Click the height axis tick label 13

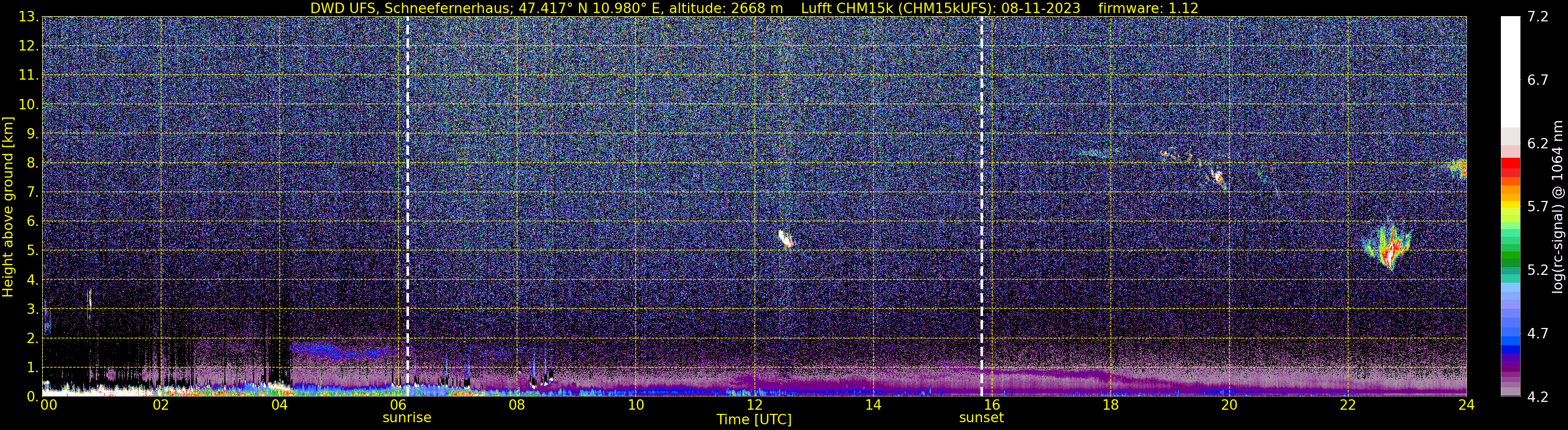(x=29, y=17)
